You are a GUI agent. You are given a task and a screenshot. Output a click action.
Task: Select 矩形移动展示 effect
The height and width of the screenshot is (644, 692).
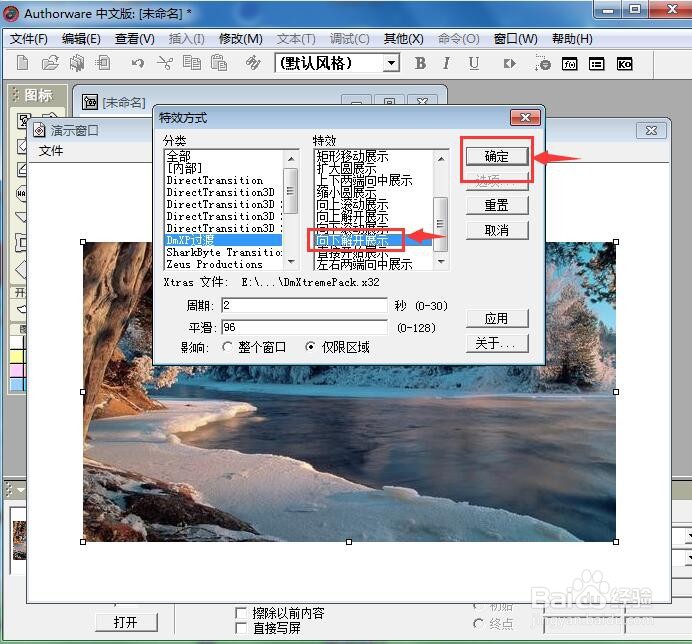pos(352,156)
